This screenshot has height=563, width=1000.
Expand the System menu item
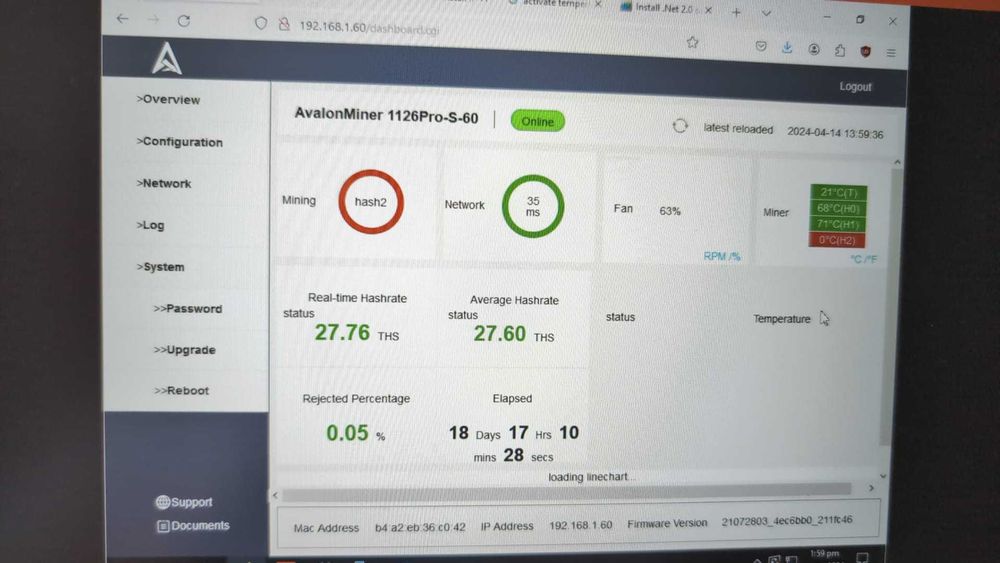click(160, 267)
